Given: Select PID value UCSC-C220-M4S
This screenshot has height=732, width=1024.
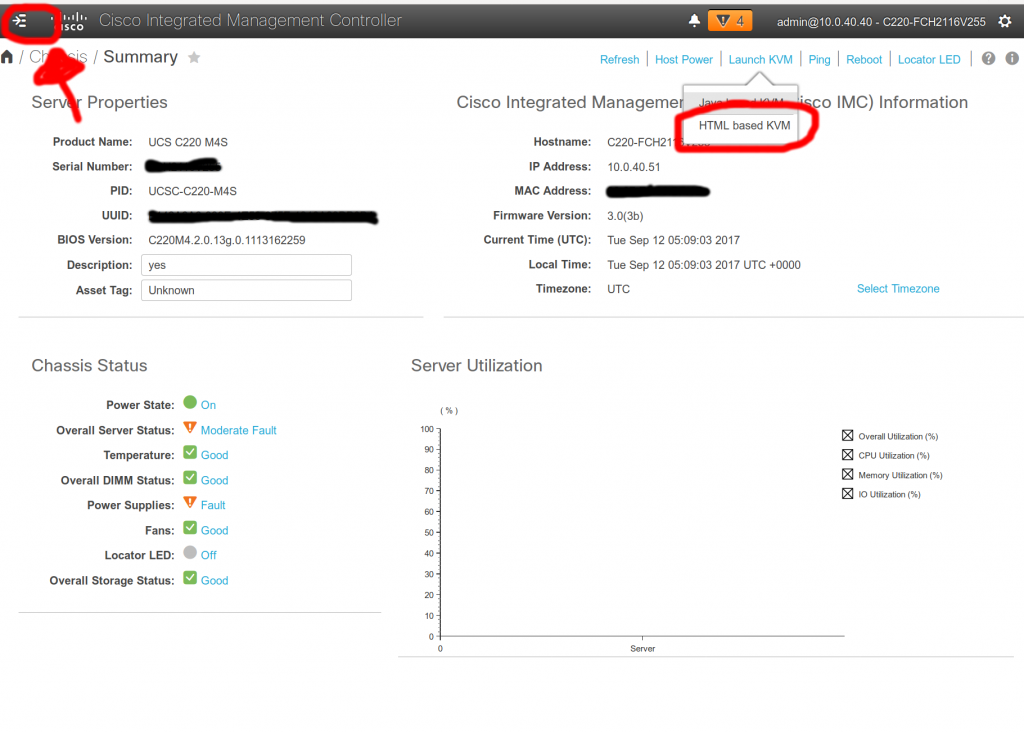Looking at the screenshot, I should [x=193, y=191].
